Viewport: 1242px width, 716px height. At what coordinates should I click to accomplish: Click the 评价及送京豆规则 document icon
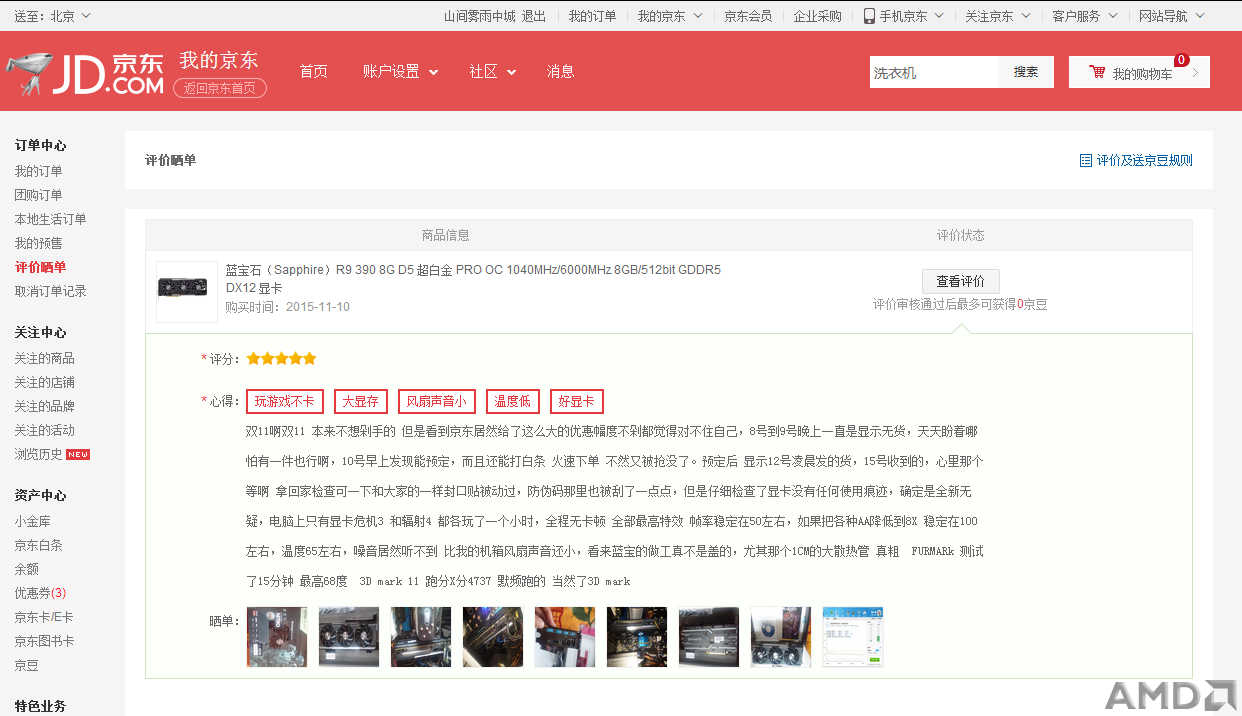[1086, 160]
